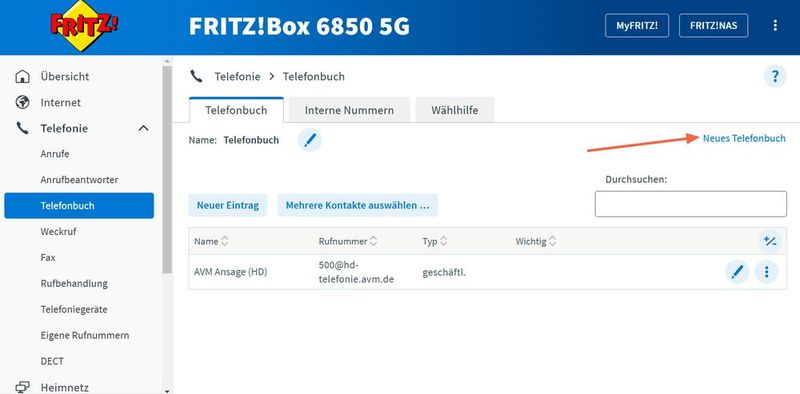Switch to the Interne Nummern tab

(x=349, y=110)
